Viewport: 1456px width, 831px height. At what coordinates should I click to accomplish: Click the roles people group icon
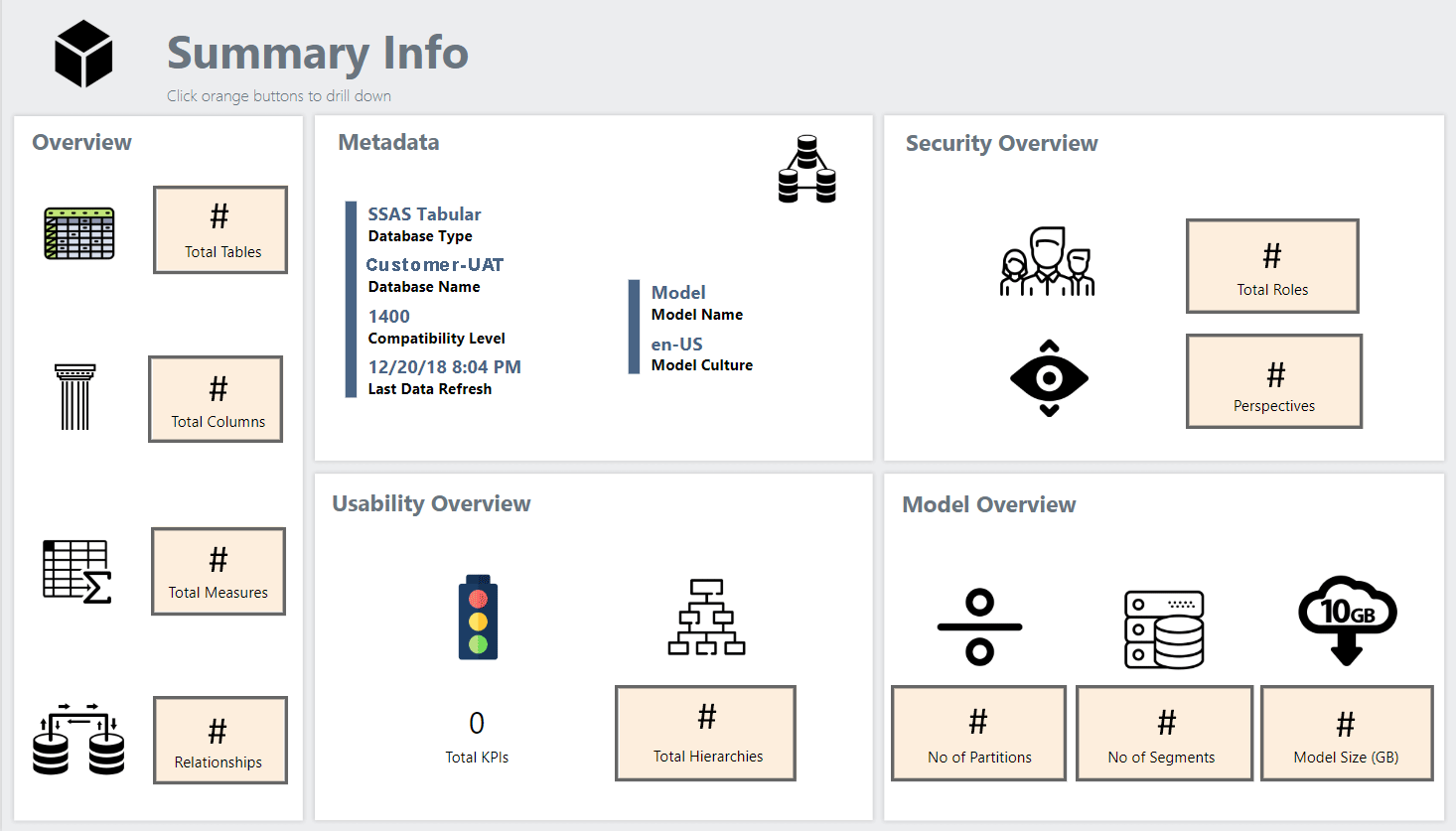pos(1047,262)
